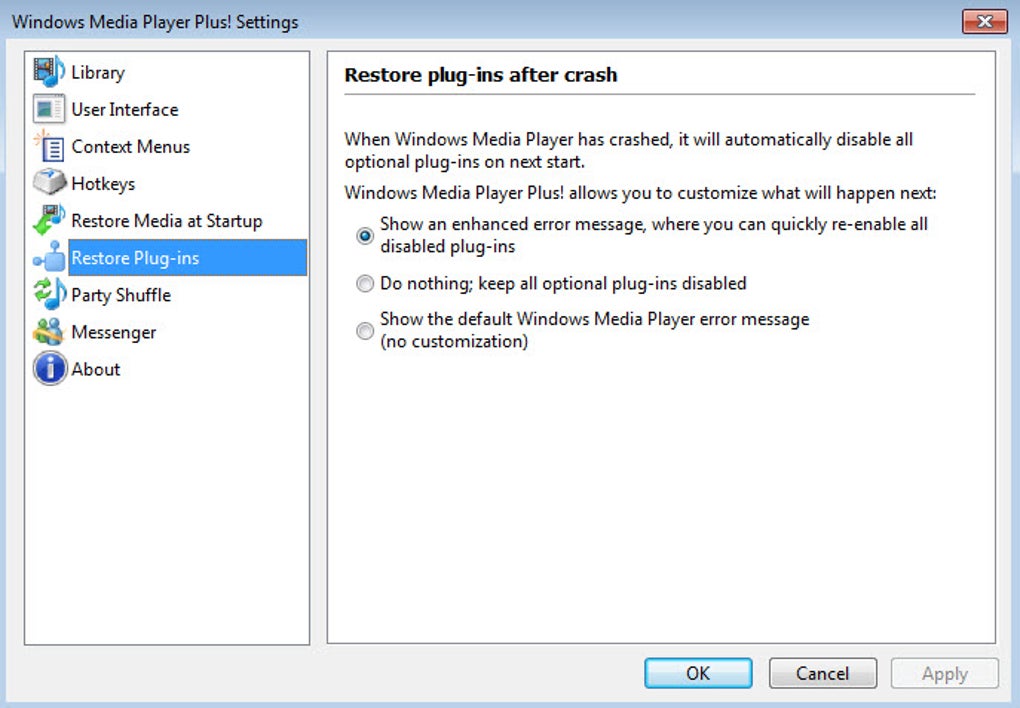
Task: Click the 'Restore plug-ins after crash' heading
Action: (481, 75)
